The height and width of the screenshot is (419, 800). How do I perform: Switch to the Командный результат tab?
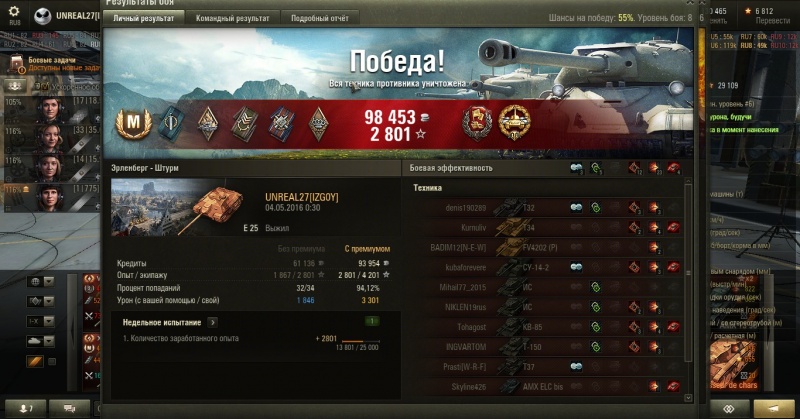coord(233,18)
